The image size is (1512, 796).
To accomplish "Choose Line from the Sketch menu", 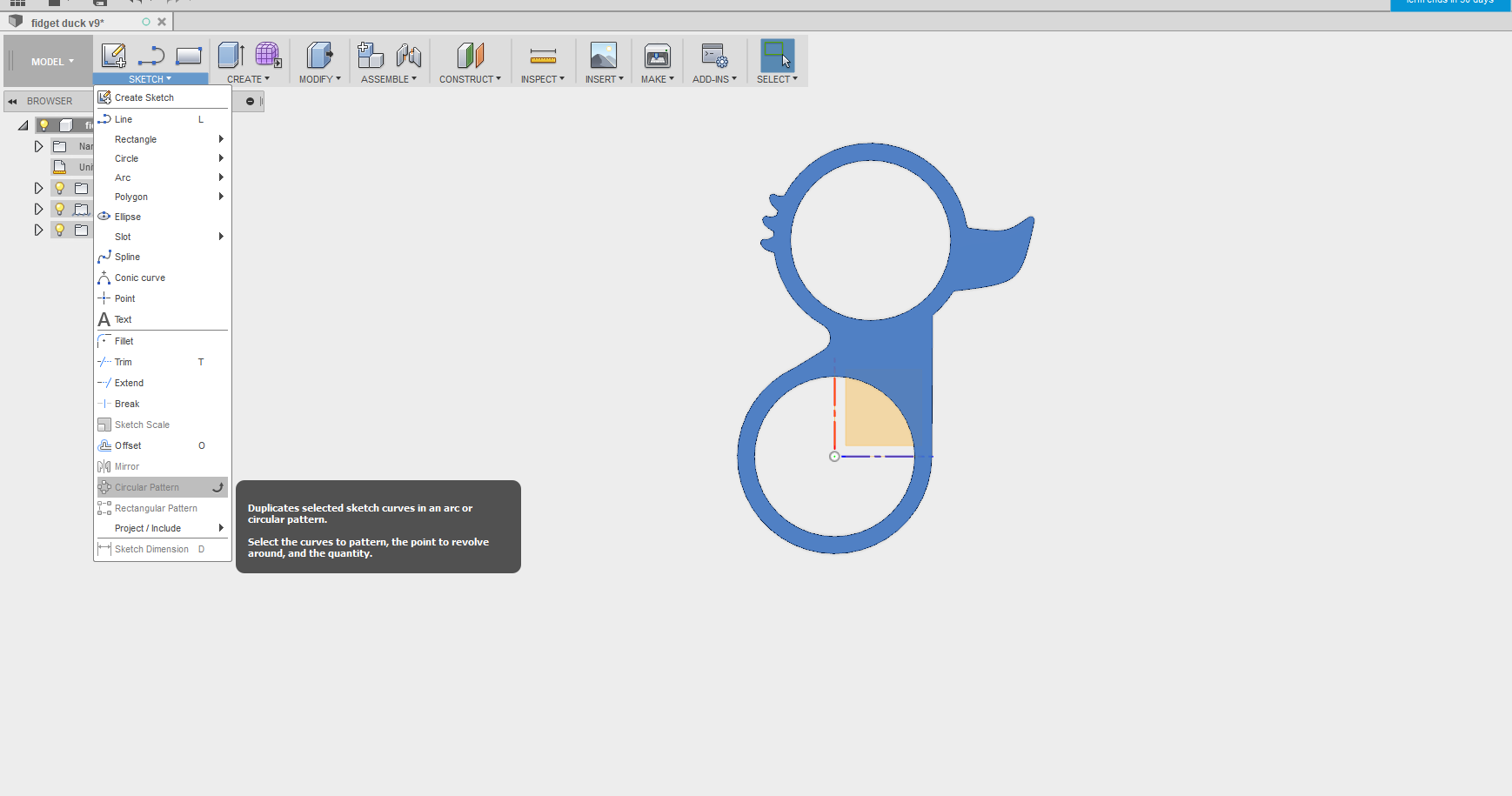I will pyautogui.click(x=163, y=119).
